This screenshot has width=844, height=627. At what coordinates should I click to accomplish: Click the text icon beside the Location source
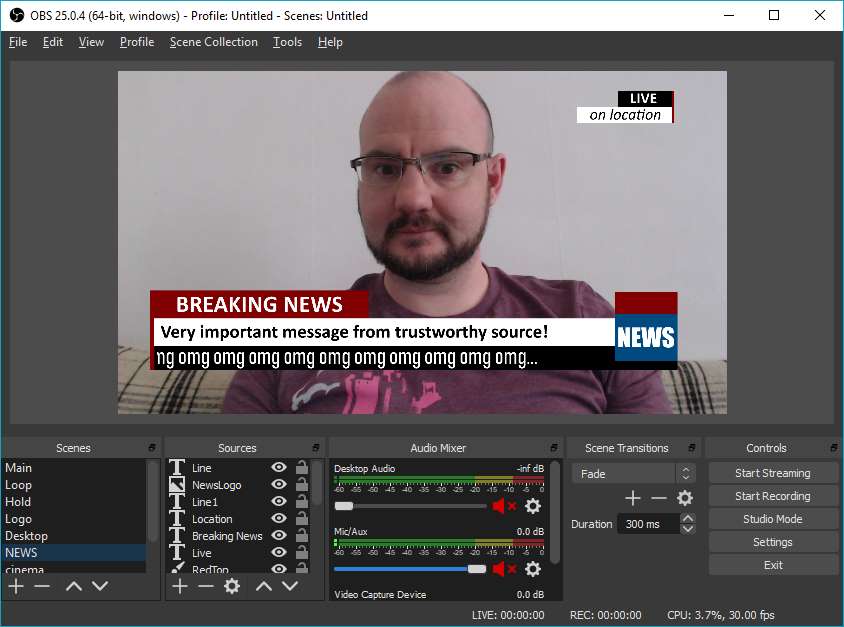point(177,519)
